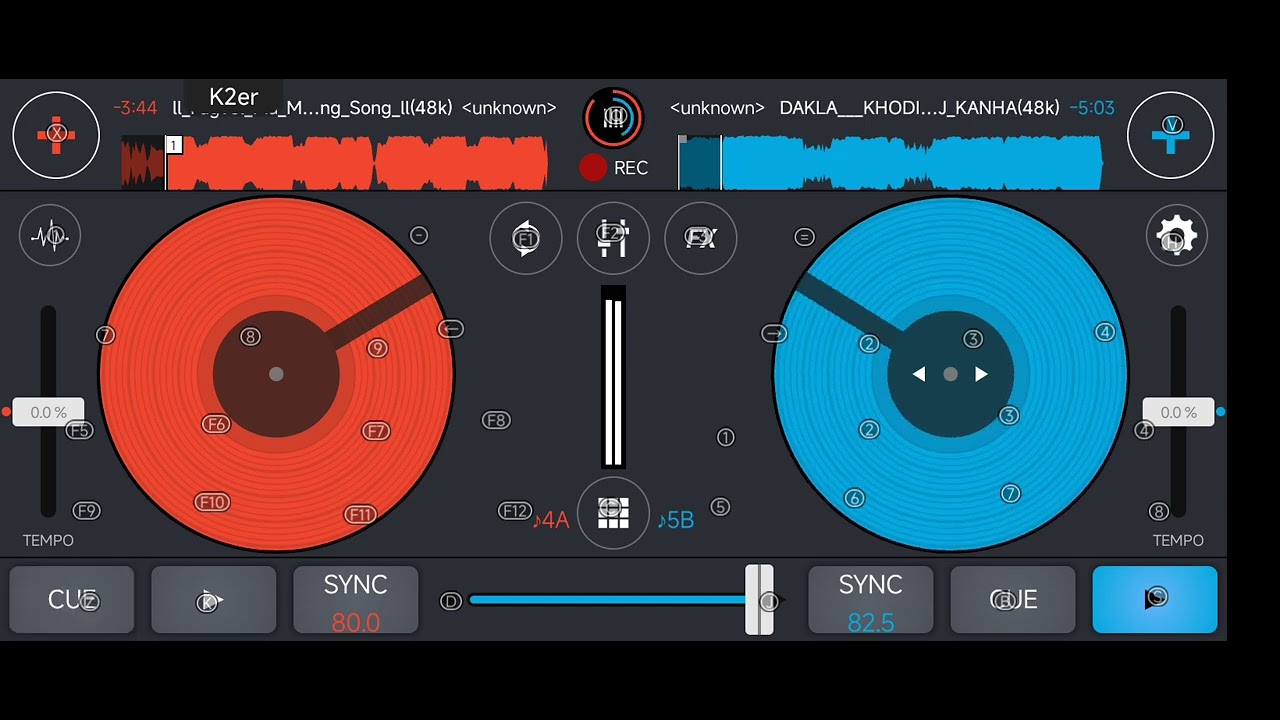This screenshot has width=1280, height=720.
Task: Nudge blue deck backward with left arrow
Action: point(919,374)
